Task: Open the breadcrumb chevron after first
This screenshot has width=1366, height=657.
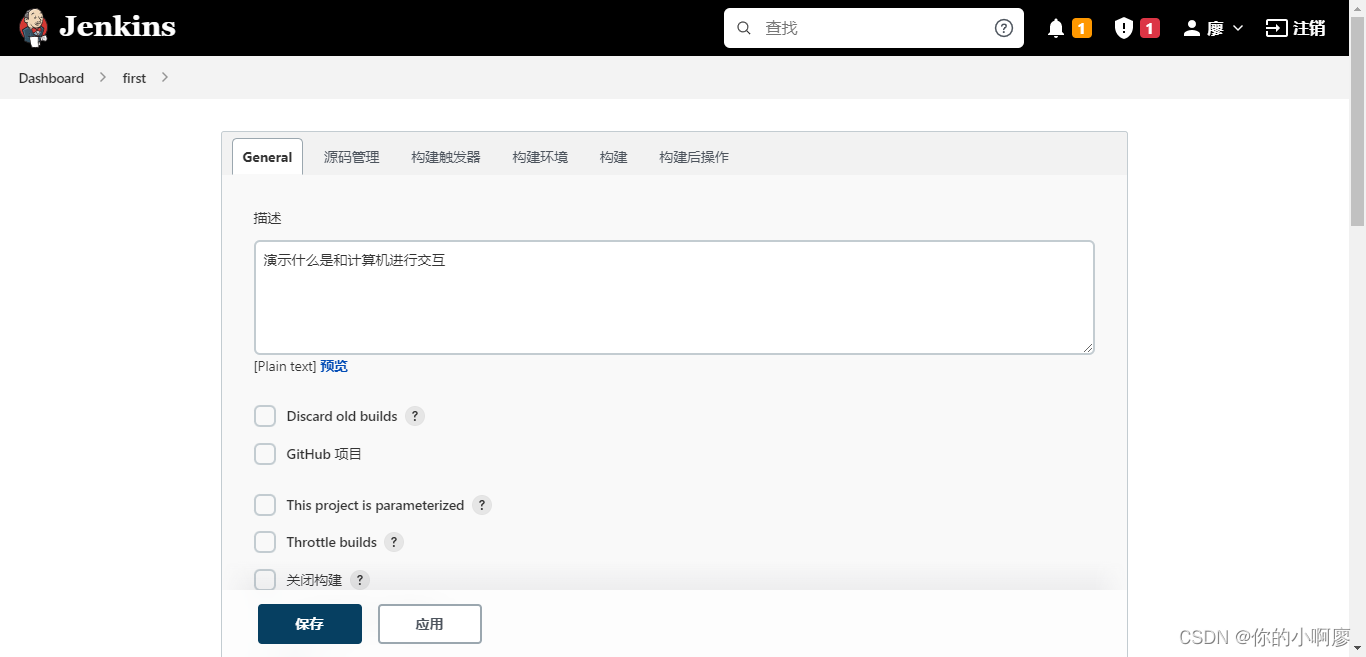Action: click(x=164, y=77)
